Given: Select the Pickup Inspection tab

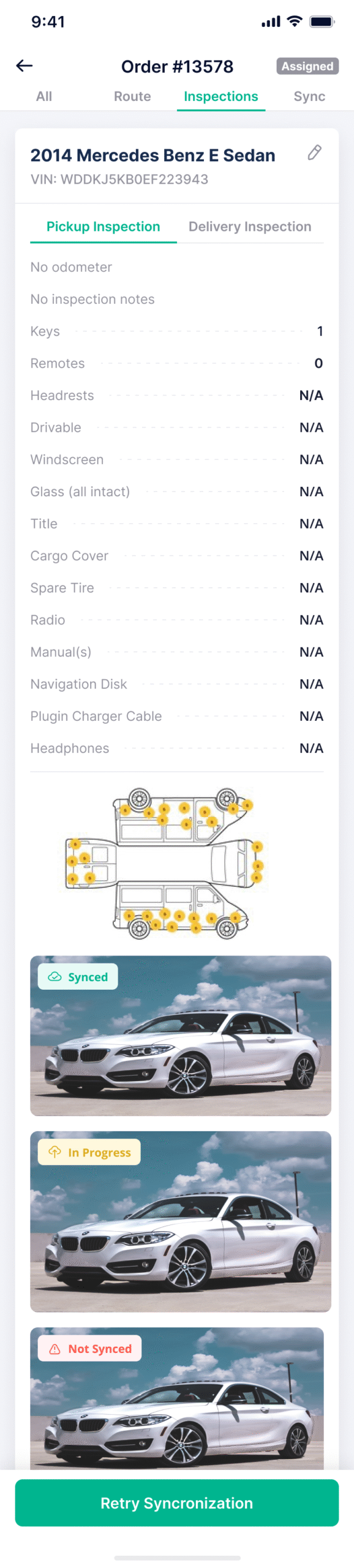Looking at the screenshot, I should click(x=104, y=227).
